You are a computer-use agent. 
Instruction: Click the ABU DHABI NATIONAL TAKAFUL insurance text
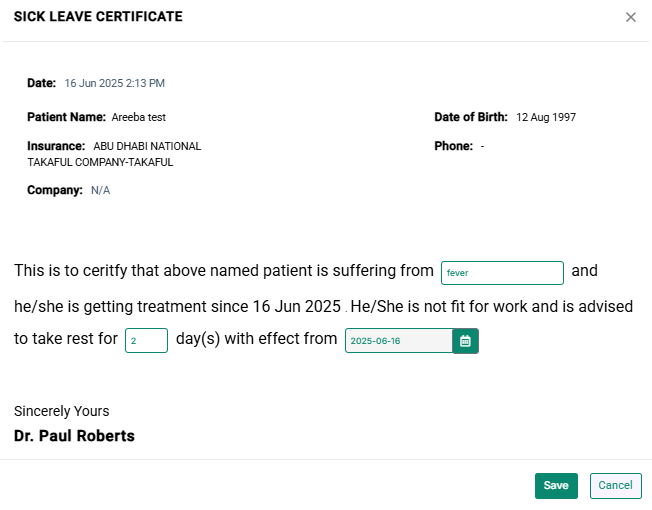pos(114,154)
